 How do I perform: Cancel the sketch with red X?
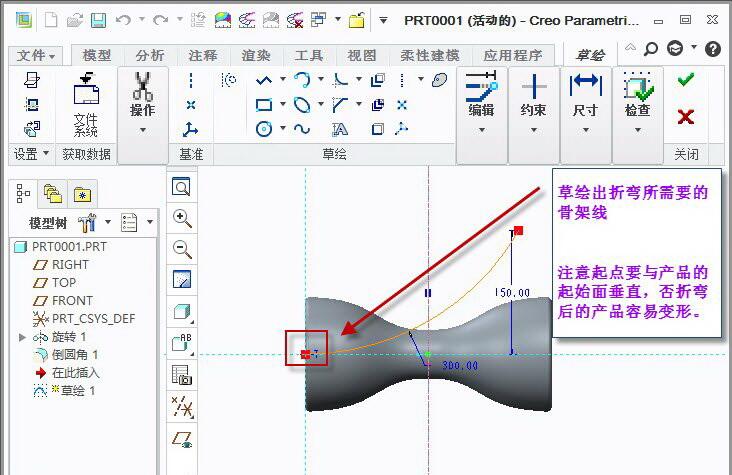click(x=685, y=116)
